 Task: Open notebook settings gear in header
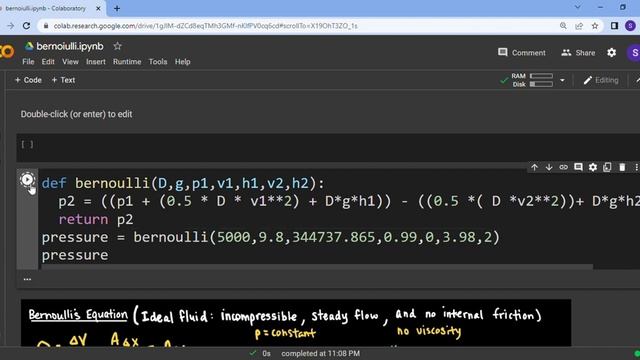point(611,53)
